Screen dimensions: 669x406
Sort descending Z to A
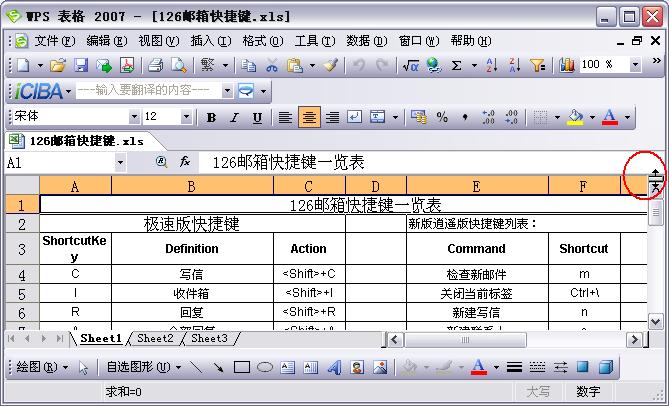pyautogui.click(x=515, y=65)
